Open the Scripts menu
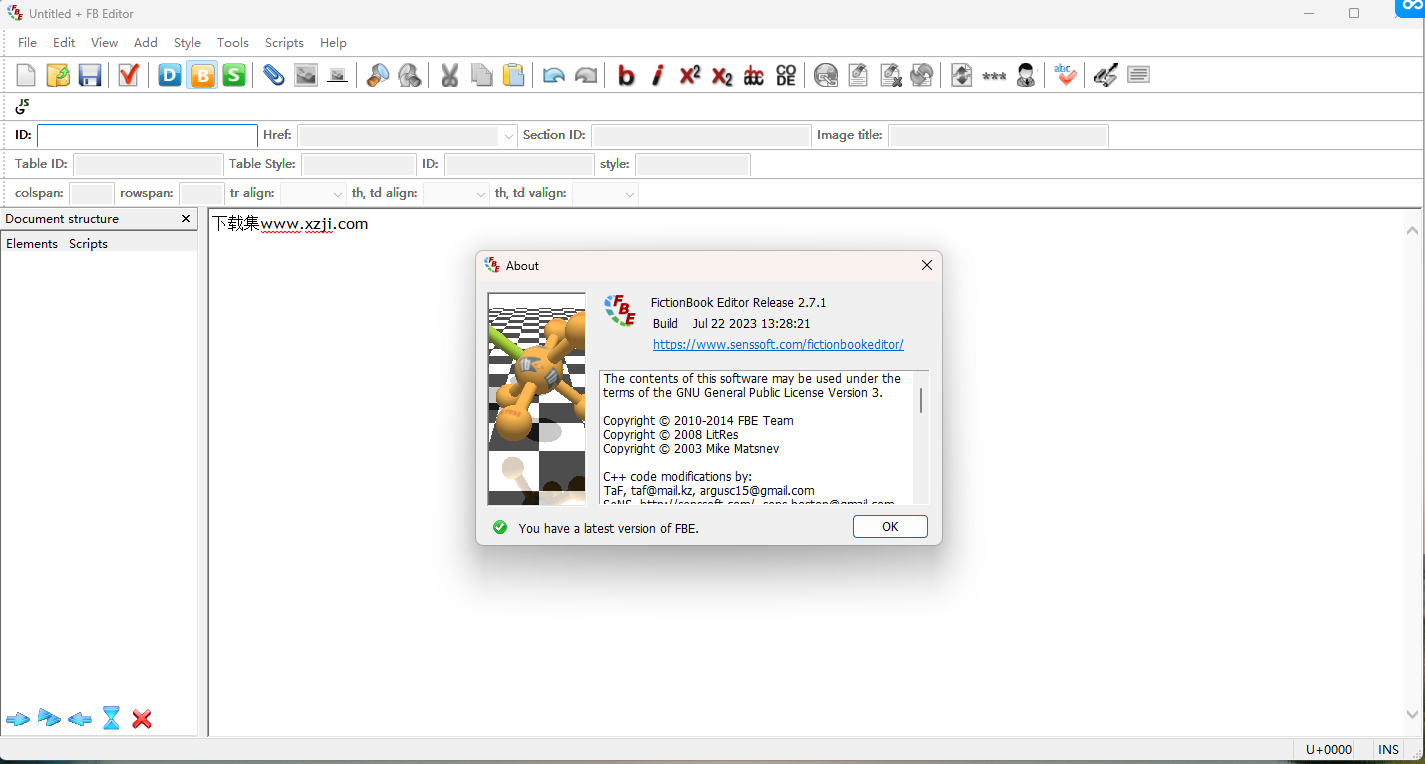This screenshot has width=1425, height=764. (284, 42)
